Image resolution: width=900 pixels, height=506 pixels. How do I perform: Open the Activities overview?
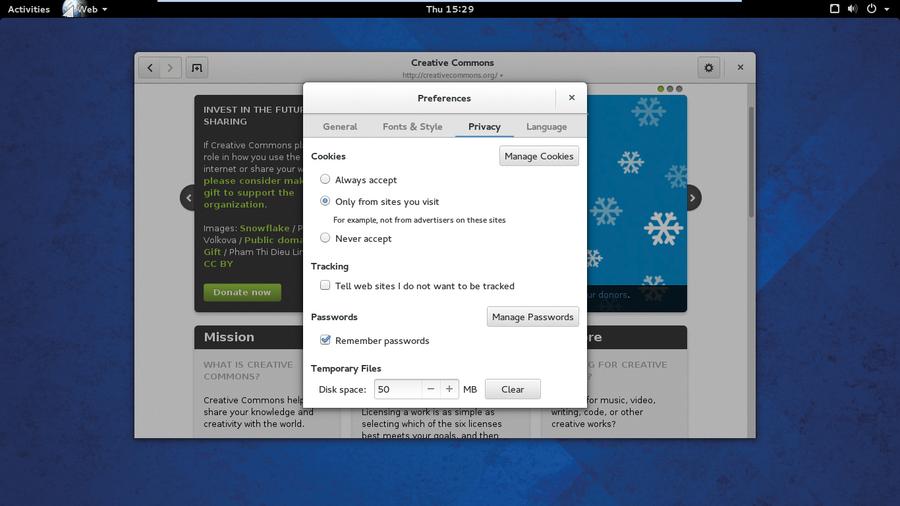[x=29, y=9]
